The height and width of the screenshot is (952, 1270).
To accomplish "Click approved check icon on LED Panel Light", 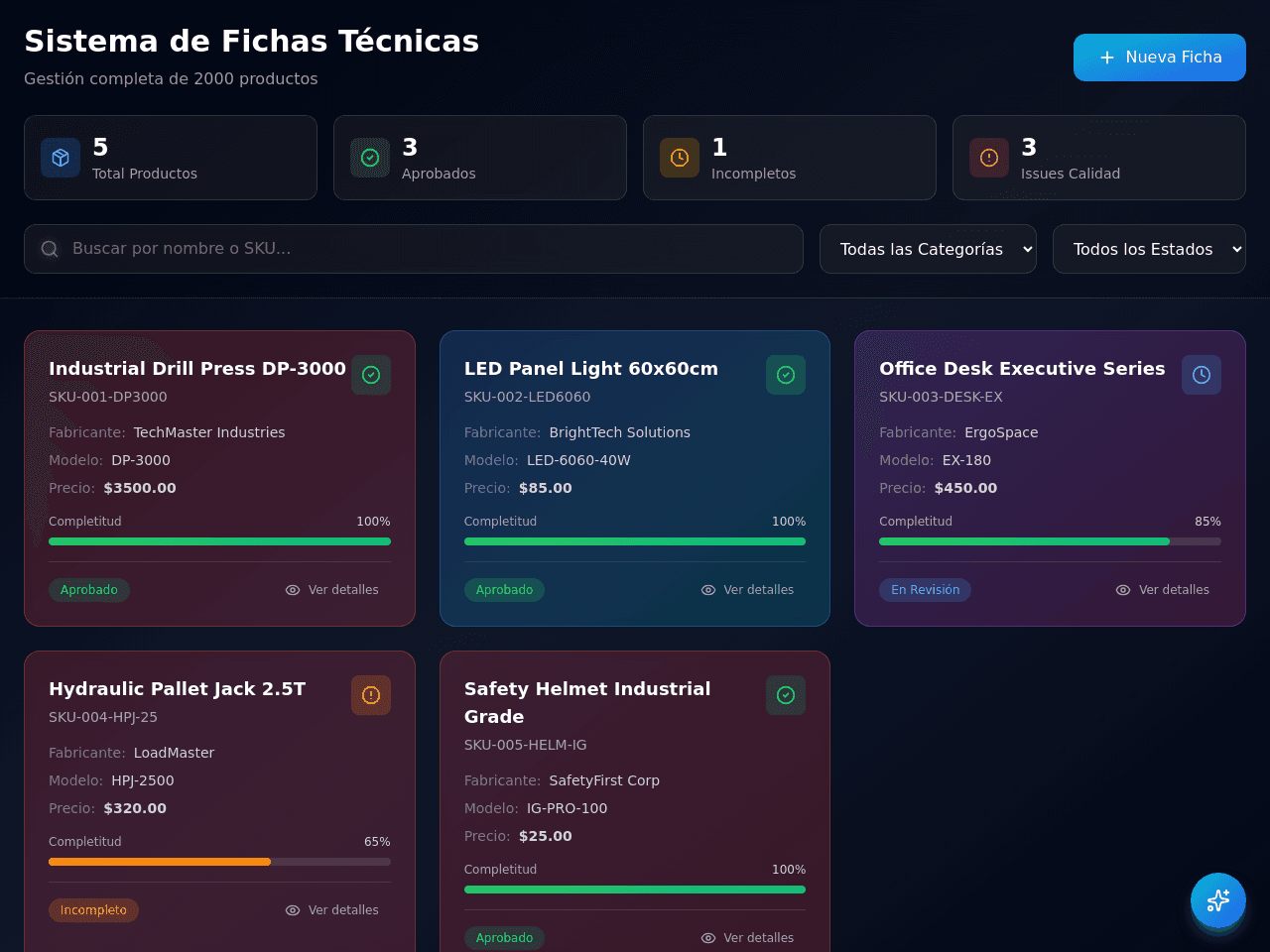I will tap(786, 375).
